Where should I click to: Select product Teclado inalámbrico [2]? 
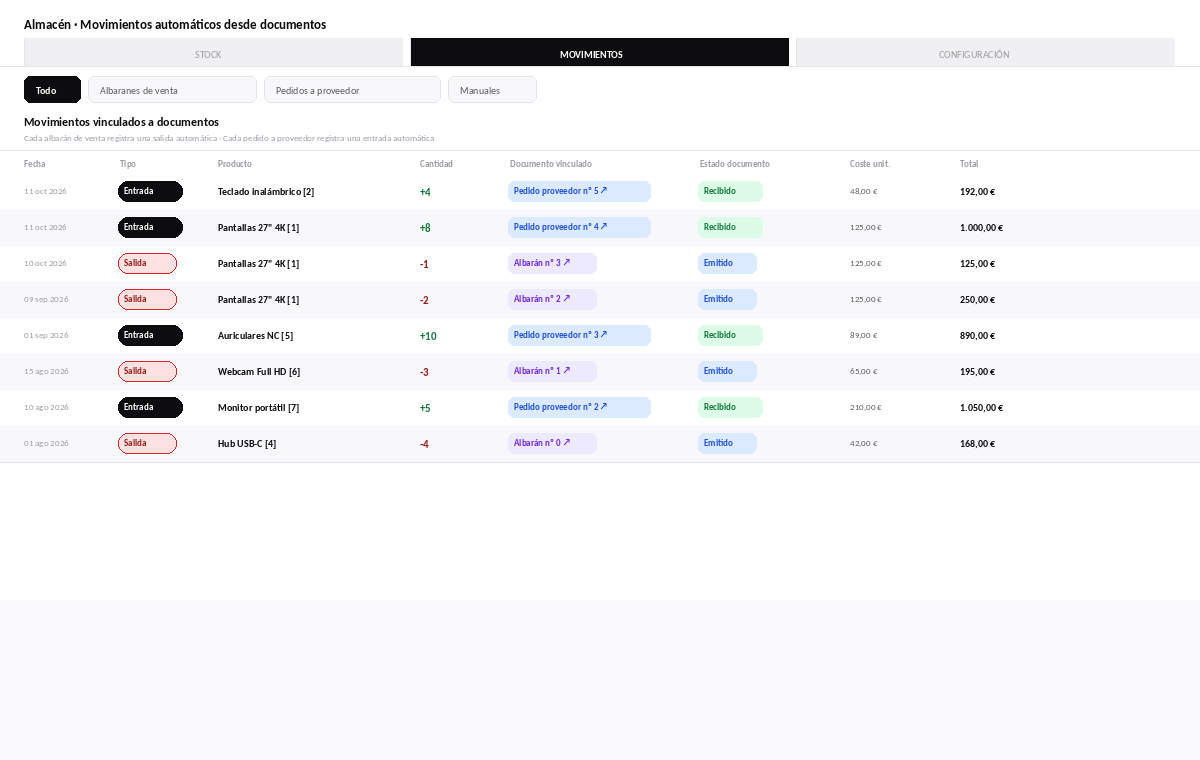(266, 192)
